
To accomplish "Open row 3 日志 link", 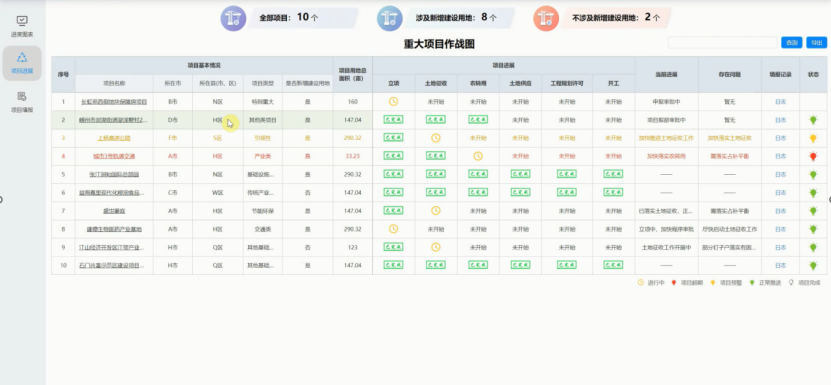I will tap(781, 138).
